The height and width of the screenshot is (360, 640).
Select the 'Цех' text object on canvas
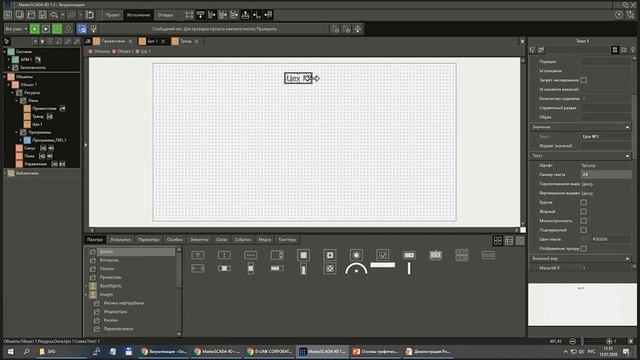(298, 78)
